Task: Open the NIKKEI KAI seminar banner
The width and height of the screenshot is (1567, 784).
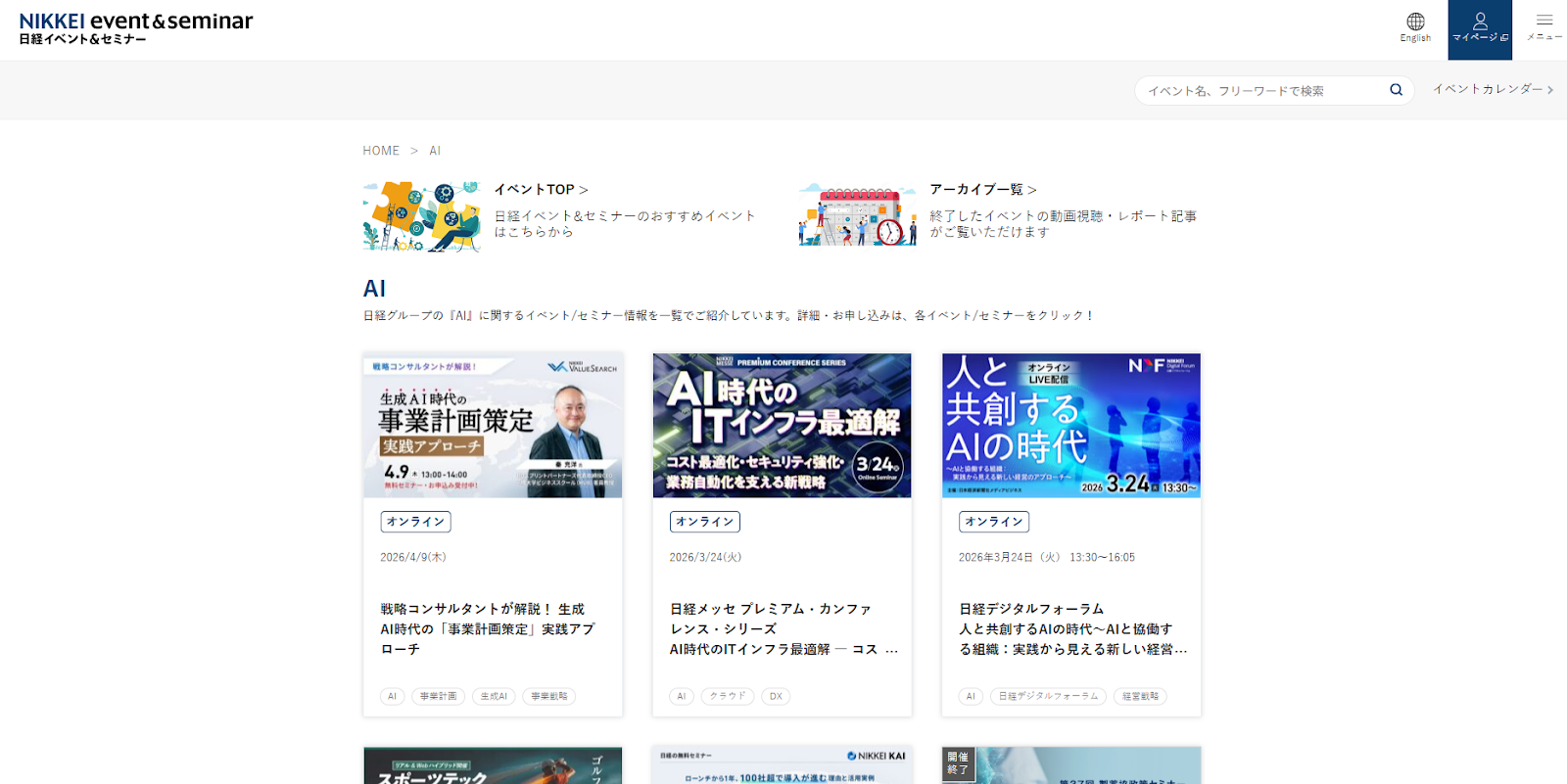Action: click(x=782, y=765)
